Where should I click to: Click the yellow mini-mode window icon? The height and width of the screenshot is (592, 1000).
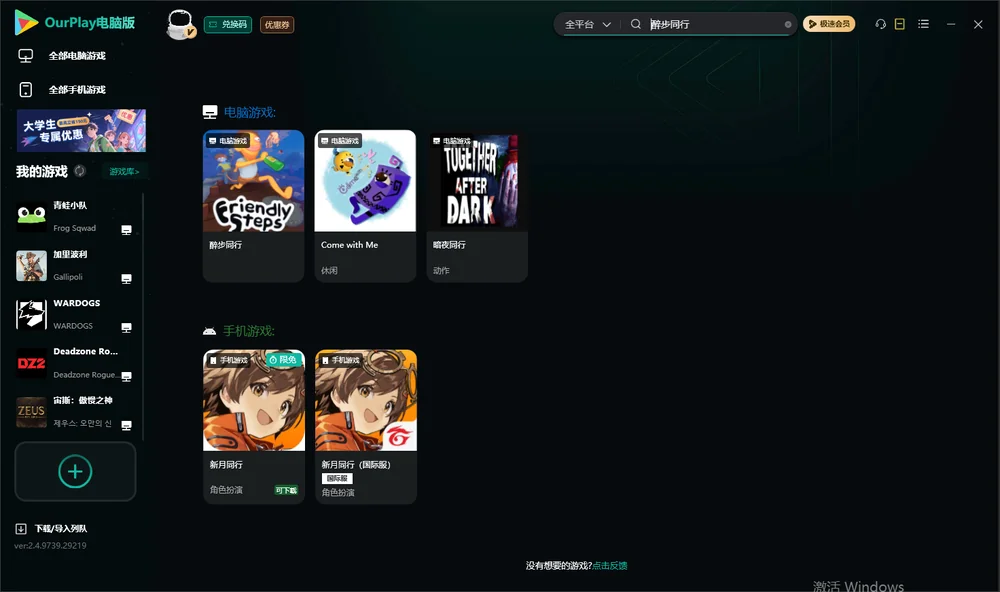900,24
